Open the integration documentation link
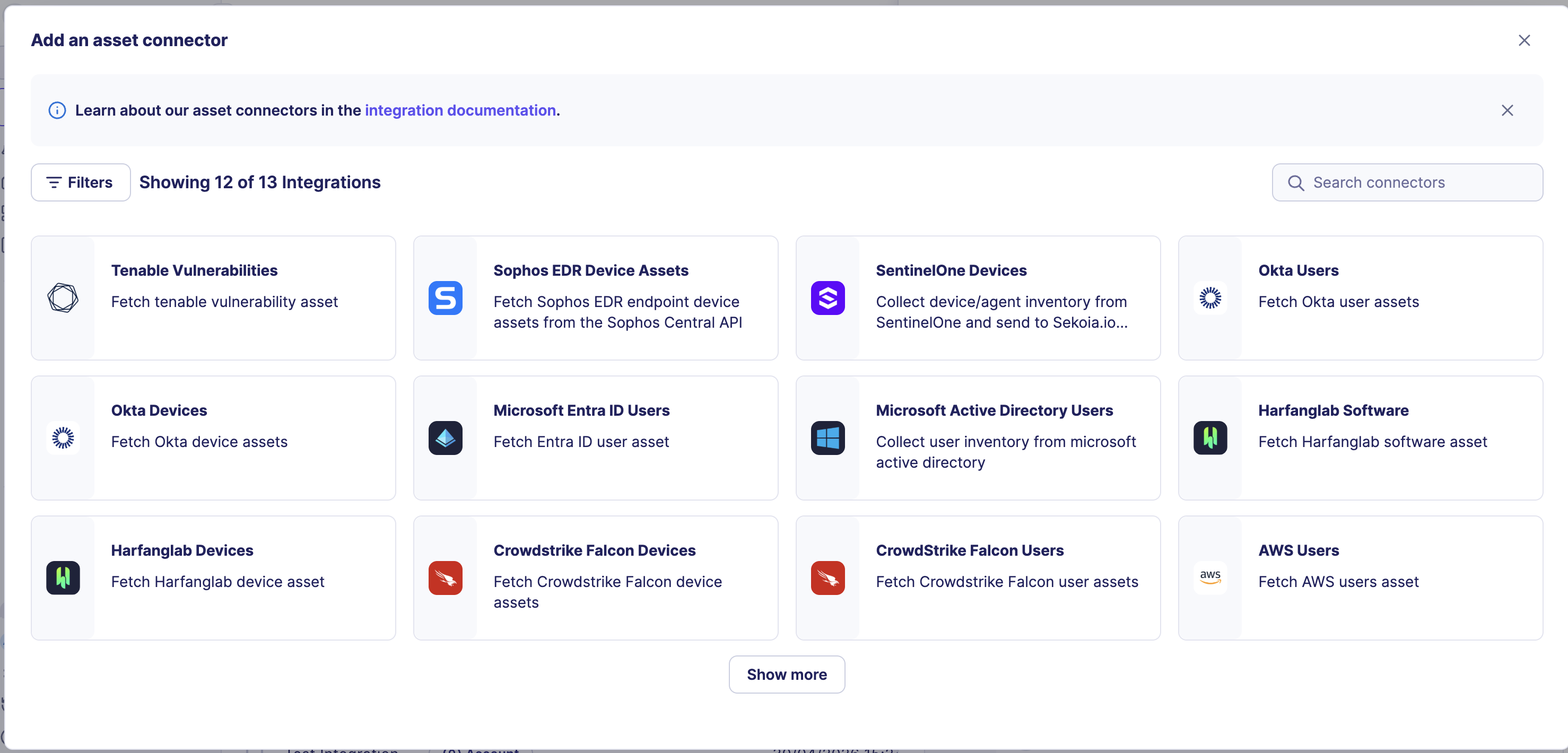Screen dimensions: 1568x753 (x=460, y=110)
